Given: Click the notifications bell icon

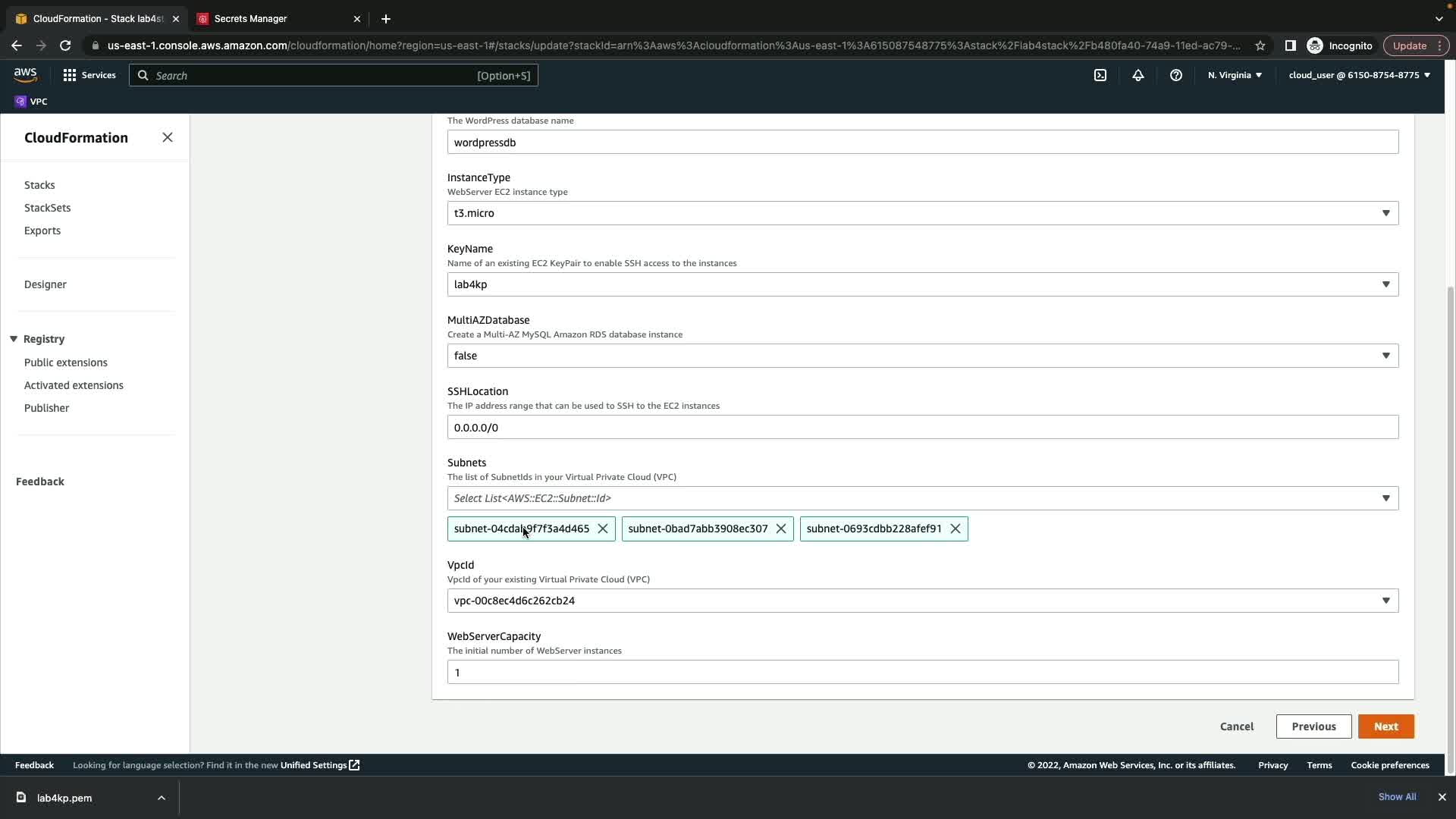Looking at the screenshot, I should (x=1137, y=75).
